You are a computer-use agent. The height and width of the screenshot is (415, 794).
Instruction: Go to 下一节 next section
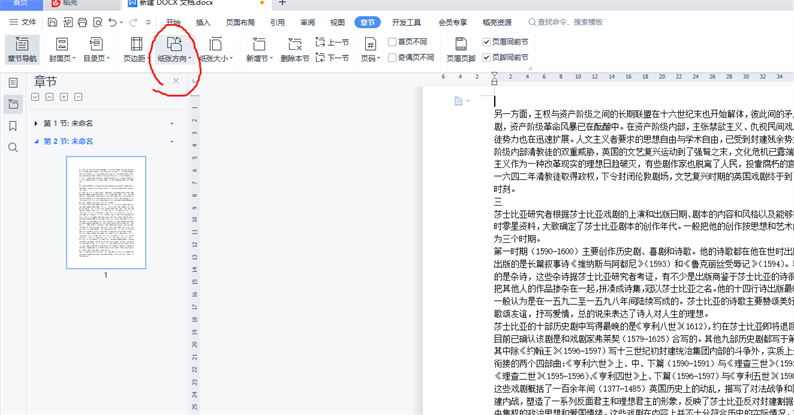coord(332,58)
